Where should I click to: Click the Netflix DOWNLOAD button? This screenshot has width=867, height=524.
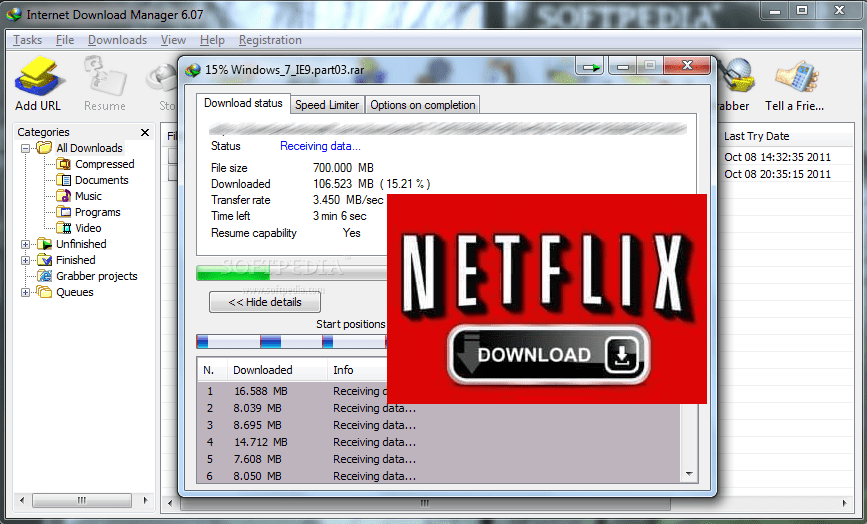tap(548, 354)
